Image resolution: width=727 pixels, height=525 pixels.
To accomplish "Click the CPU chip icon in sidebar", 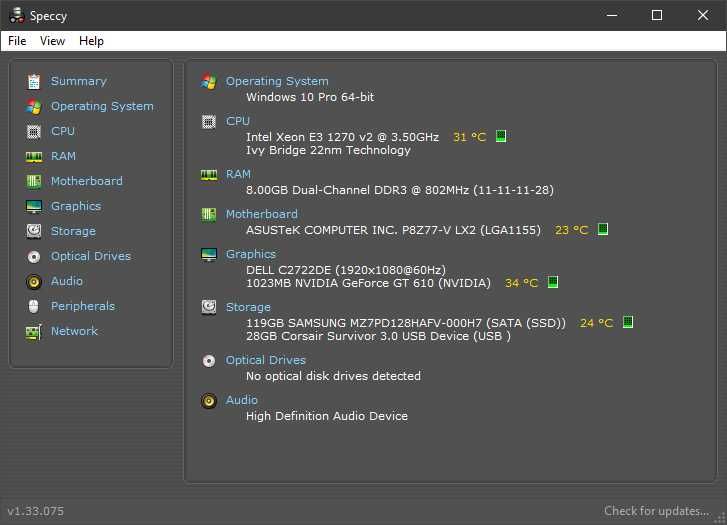I will (x=34, y=132).
